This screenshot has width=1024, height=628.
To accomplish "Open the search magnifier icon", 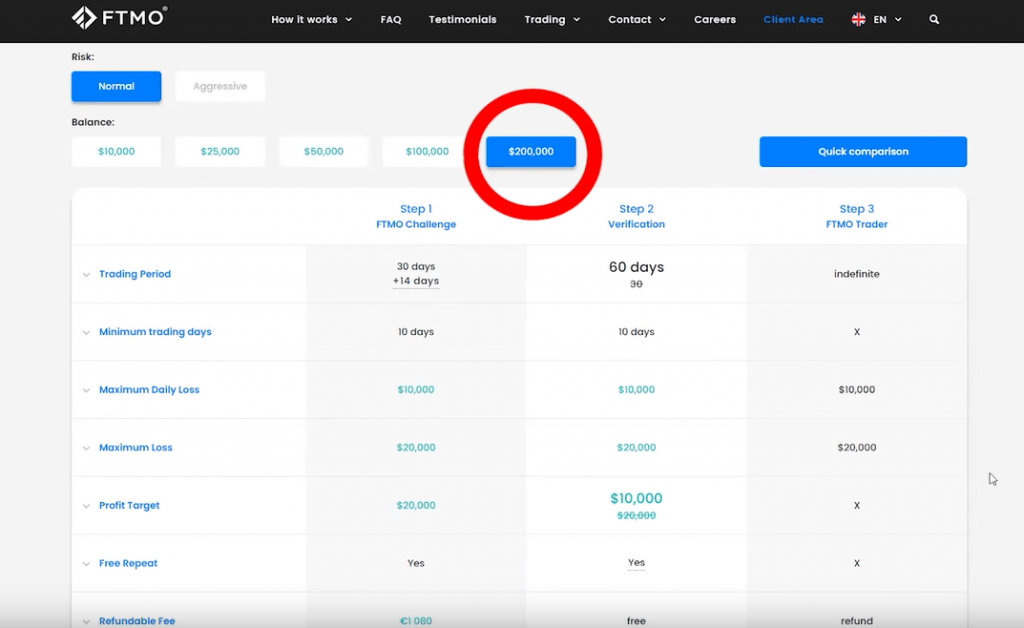I will (x=934, y=19).
